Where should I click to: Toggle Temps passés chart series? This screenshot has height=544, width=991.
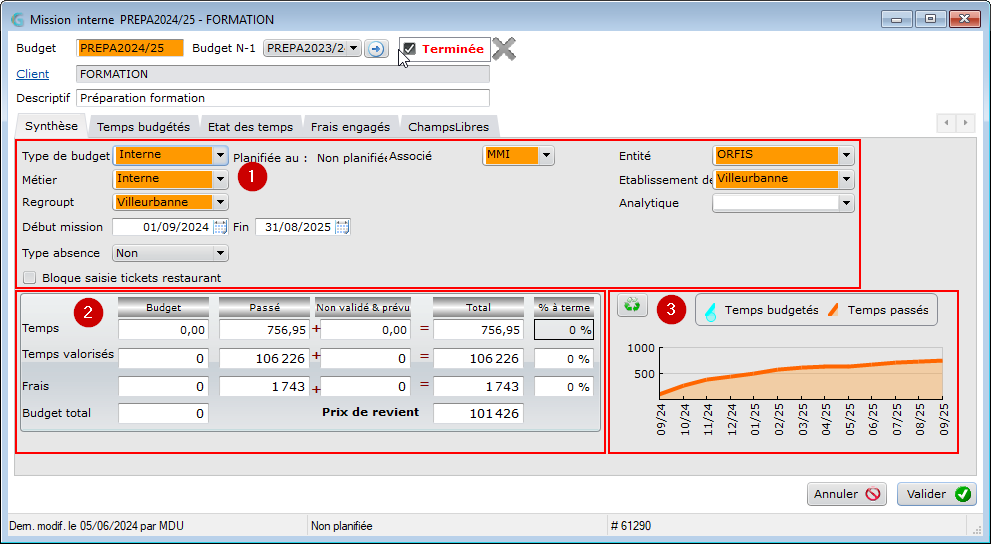[x=879, y=310]
